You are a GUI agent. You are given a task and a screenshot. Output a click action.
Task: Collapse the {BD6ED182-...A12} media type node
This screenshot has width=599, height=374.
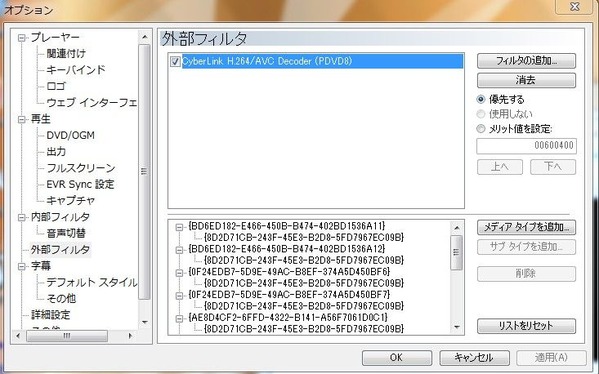pyautogui.click(x=179, y=250)
